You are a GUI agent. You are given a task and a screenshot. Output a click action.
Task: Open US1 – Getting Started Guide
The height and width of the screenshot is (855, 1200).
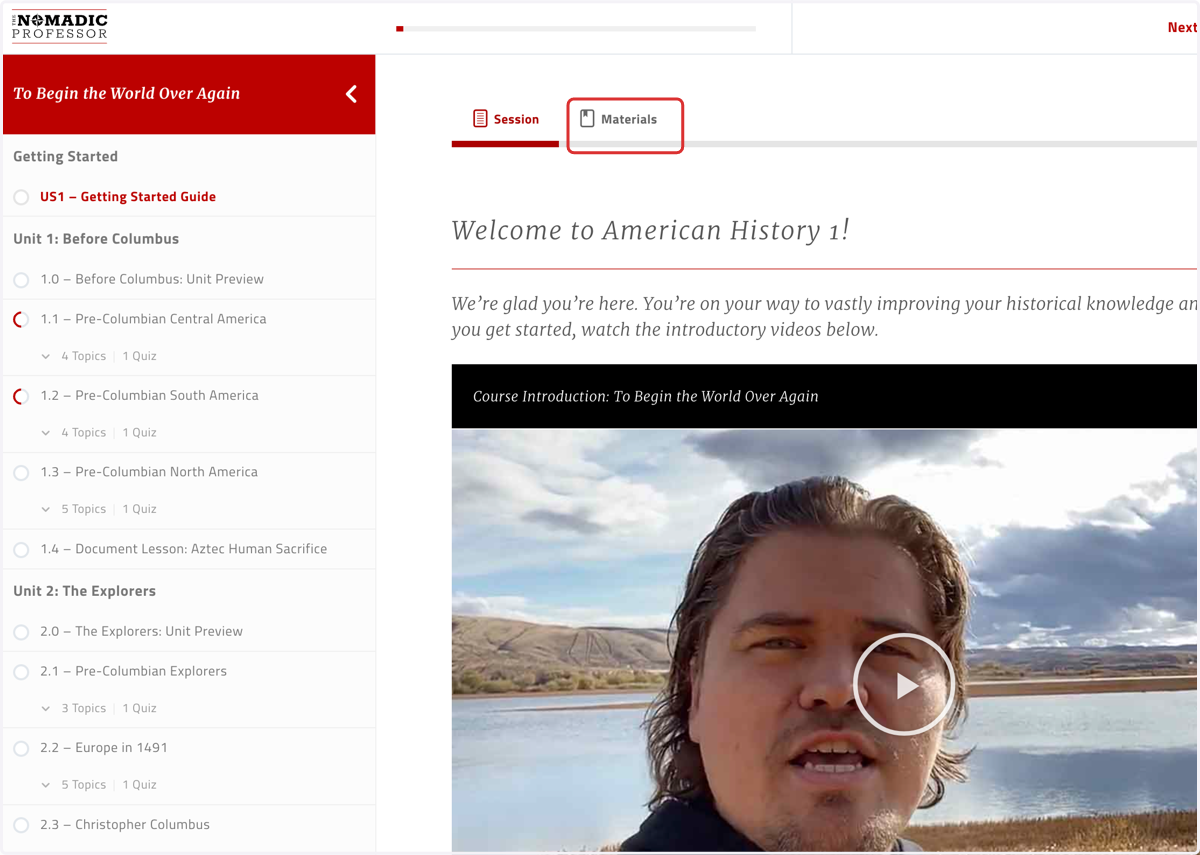pyautogui.click(x=128, y=197)
